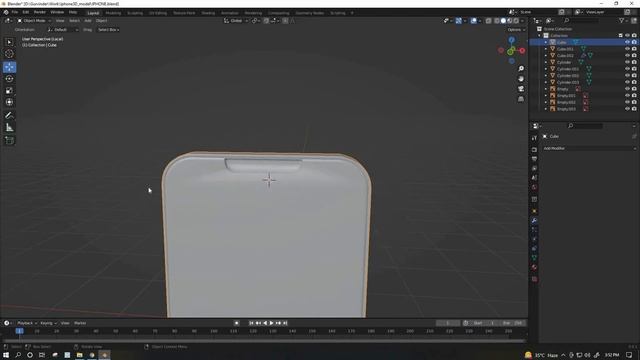Disable rendering of Empty camera icon
Image resolution: width=640 pixels, height=360 pixels.
coord(634,89)
